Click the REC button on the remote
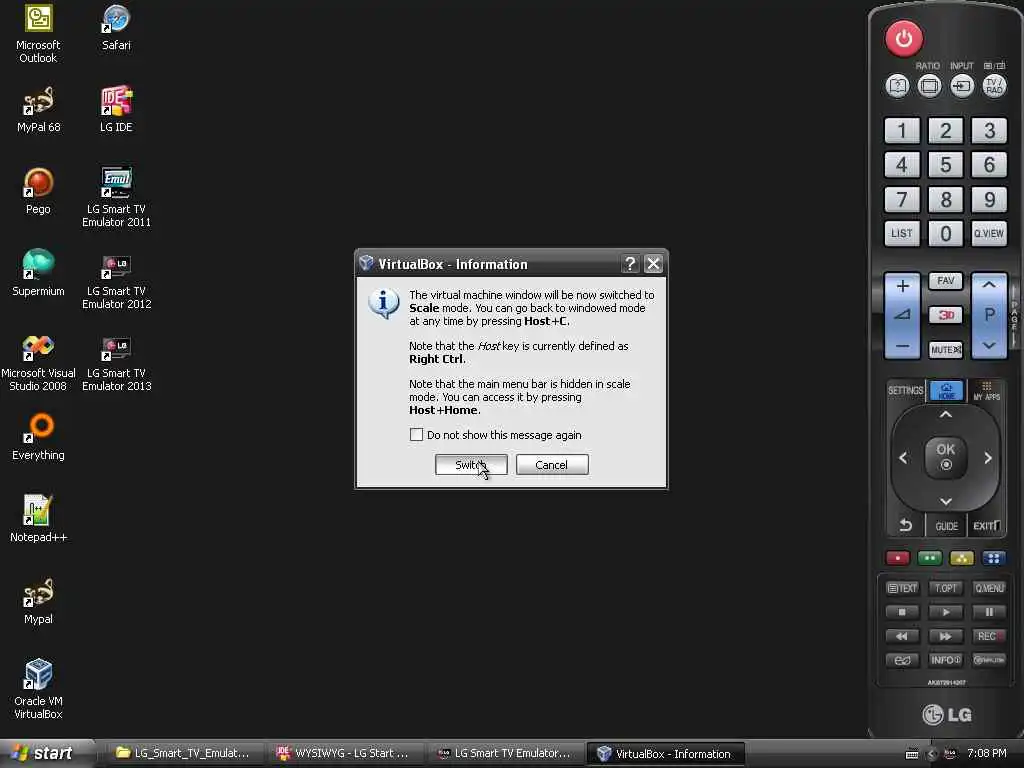Image resolution: width=1024 pixels, height=768 pixels. [x=989, y=636]
